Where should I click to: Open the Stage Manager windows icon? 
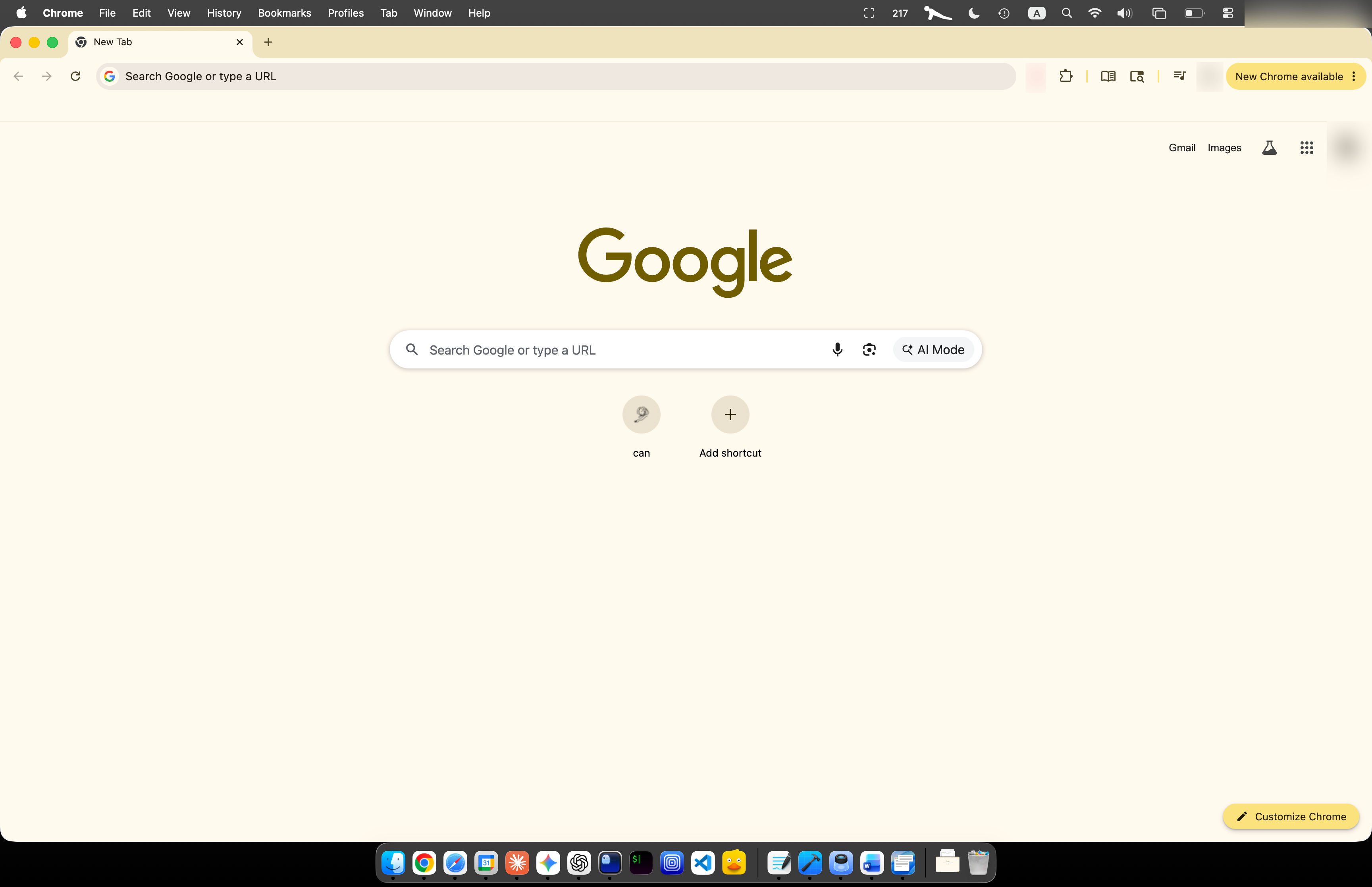point(1158,13)
